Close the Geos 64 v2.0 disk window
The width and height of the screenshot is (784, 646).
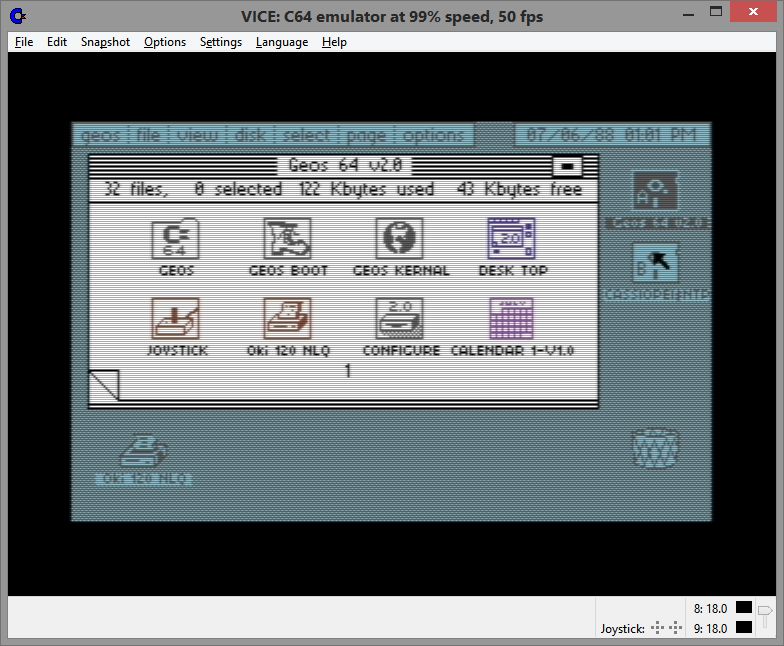point(567,166)
